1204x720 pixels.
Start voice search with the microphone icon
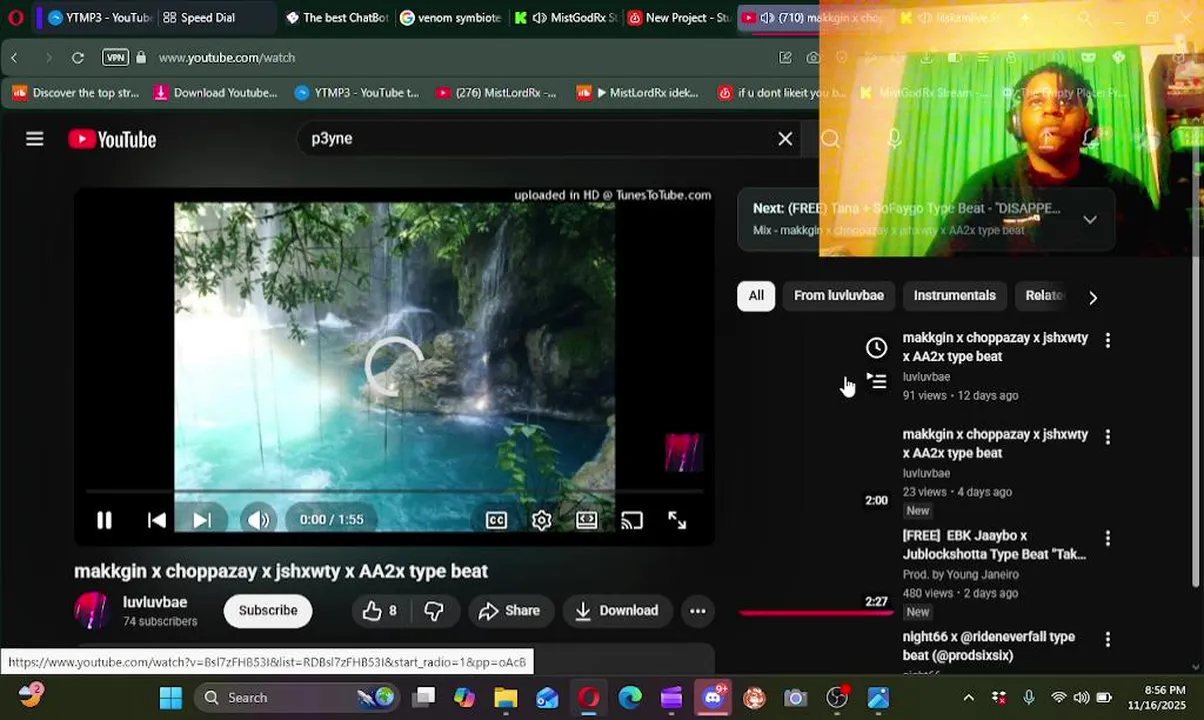(894, 139)
